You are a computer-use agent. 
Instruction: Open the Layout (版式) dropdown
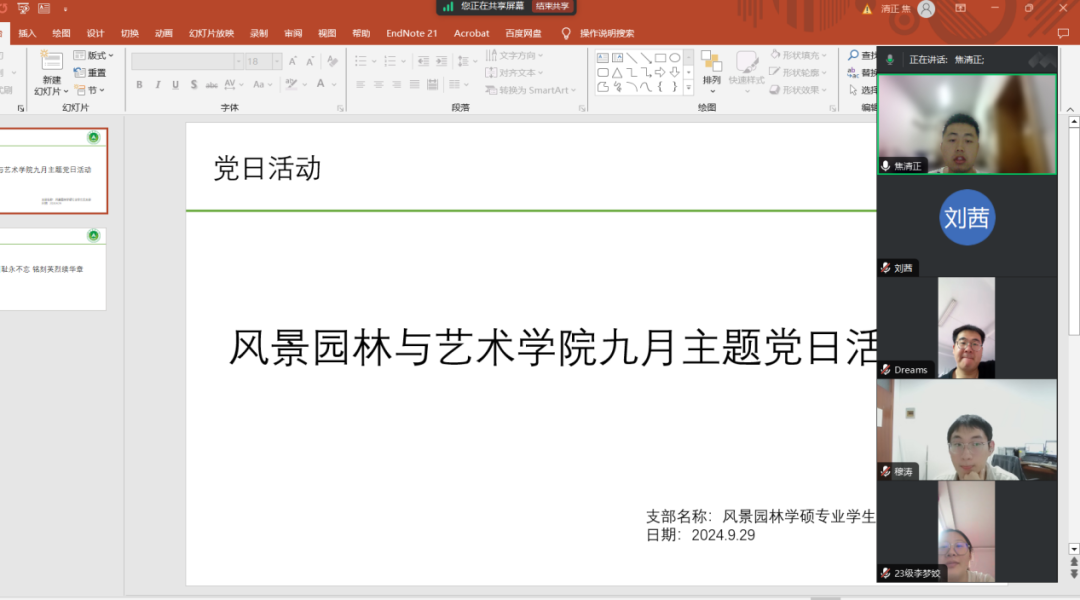tap(94, 56)
